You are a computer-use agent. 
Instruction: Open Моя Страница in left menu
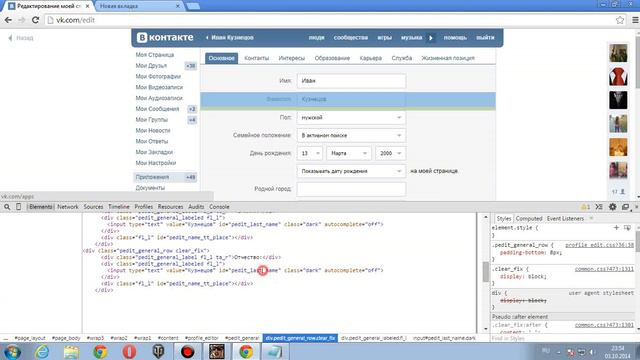[x=155, y=55]
